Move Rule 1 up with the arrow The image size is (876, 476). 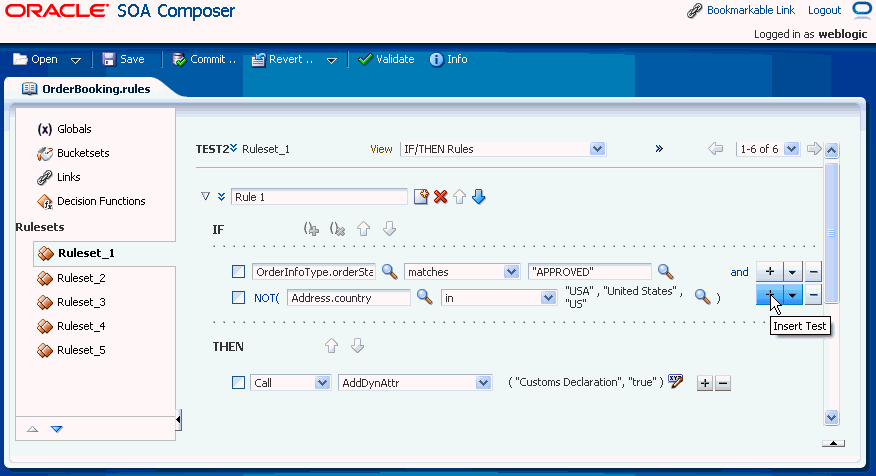tap(459, 197)
